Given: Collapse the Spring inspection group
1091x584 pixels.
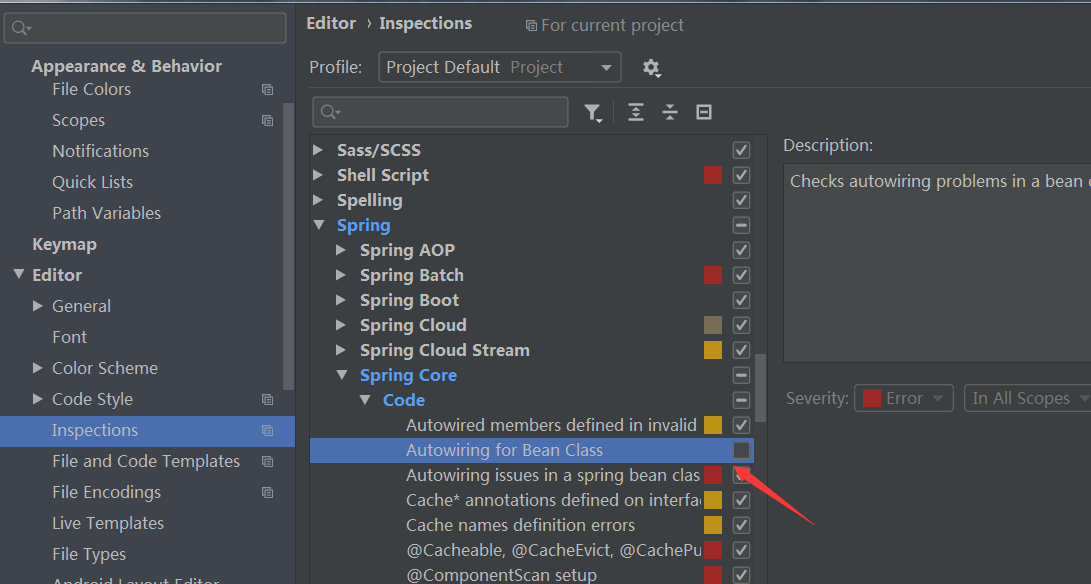Looking at the screenshot, I should pos(319,225).
